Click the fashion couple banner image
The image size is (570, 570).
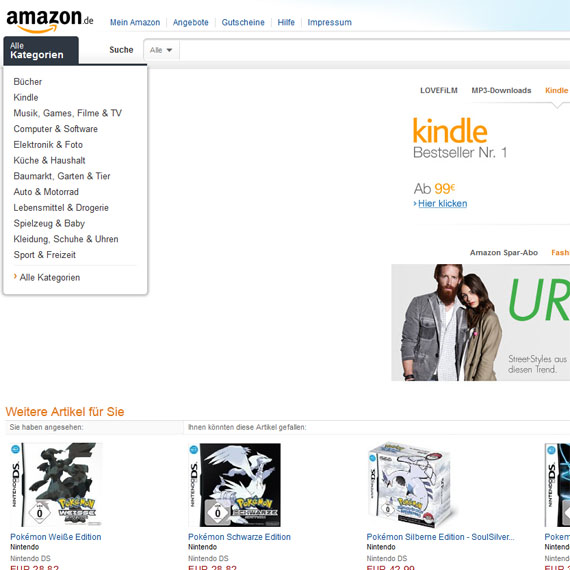pos(481,322)
